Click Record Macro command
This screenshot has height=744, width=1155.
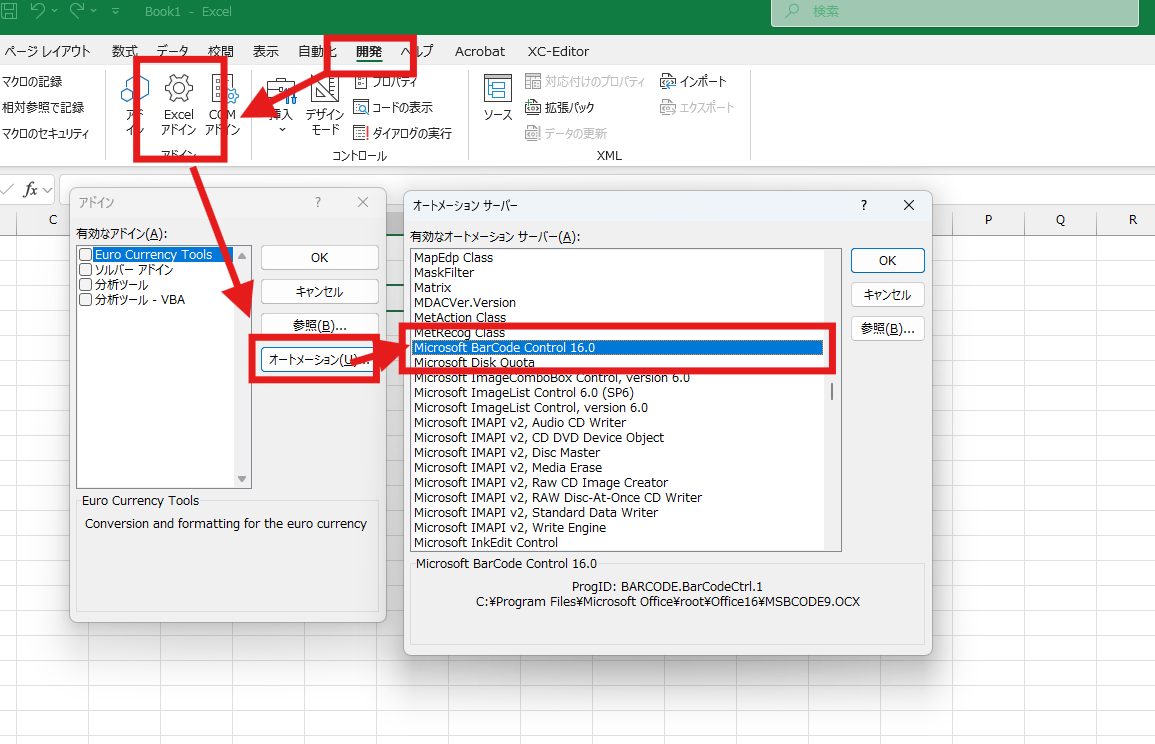32,82
